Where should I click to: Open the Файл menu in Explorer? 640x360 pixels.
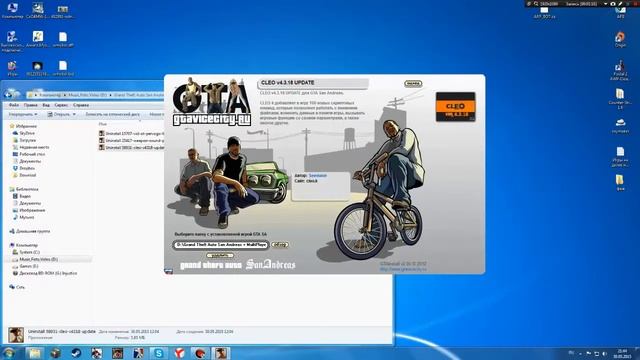[x=13, y=105]
